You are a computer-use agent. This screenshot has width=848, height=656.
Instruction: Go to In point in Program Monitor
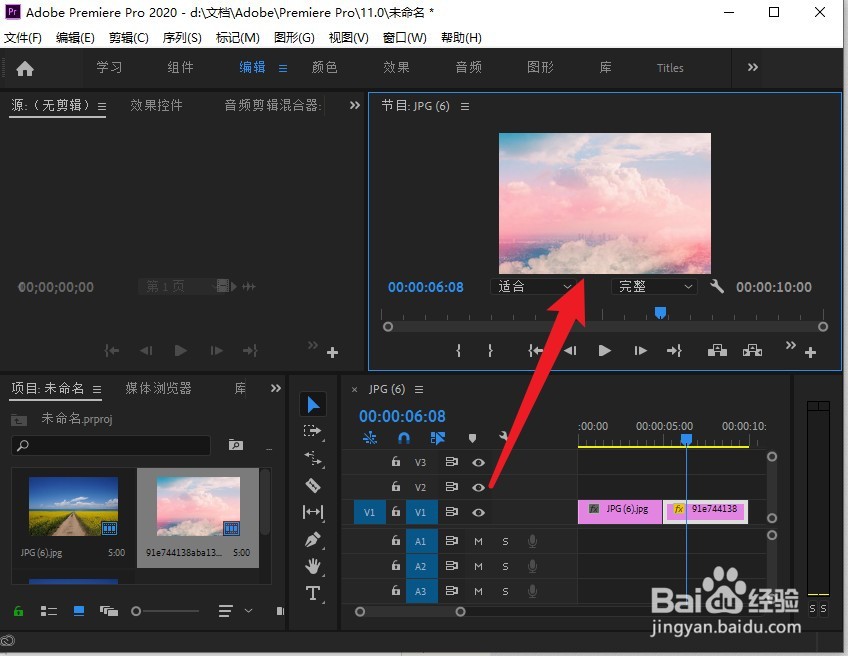pyautogui.click(x=535, y=351)
